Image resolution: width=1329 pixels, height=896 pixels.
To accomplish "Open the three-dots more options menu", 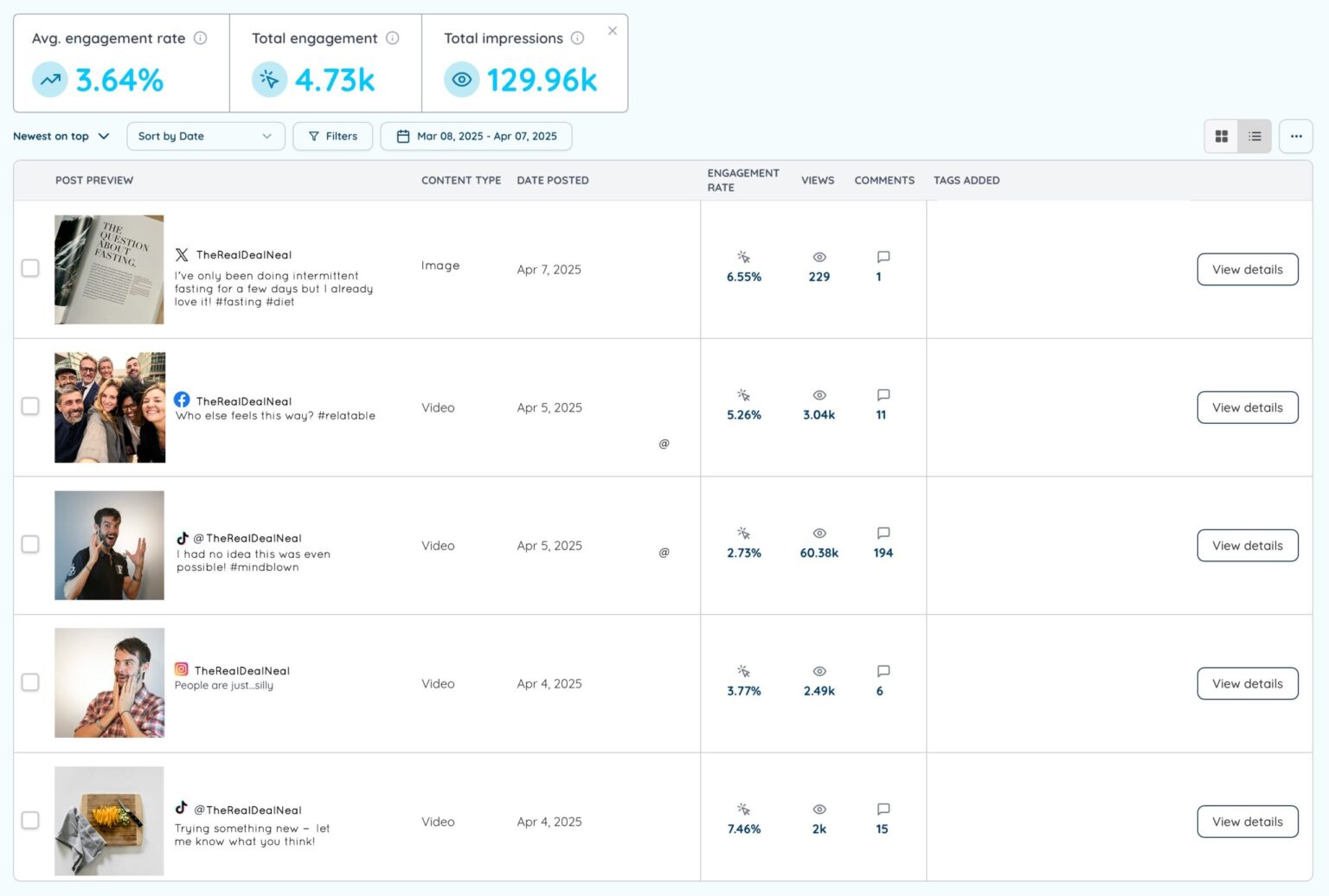I will coord(1295,137).
